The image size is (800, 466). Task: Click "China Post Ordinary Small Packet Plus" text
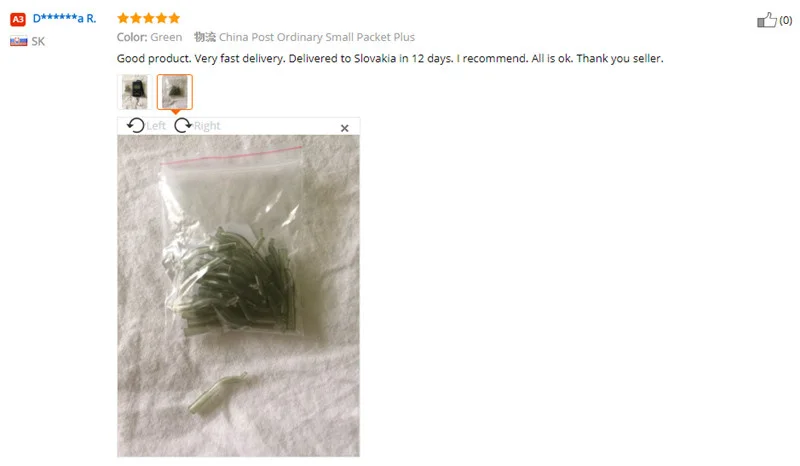point(317,37)
